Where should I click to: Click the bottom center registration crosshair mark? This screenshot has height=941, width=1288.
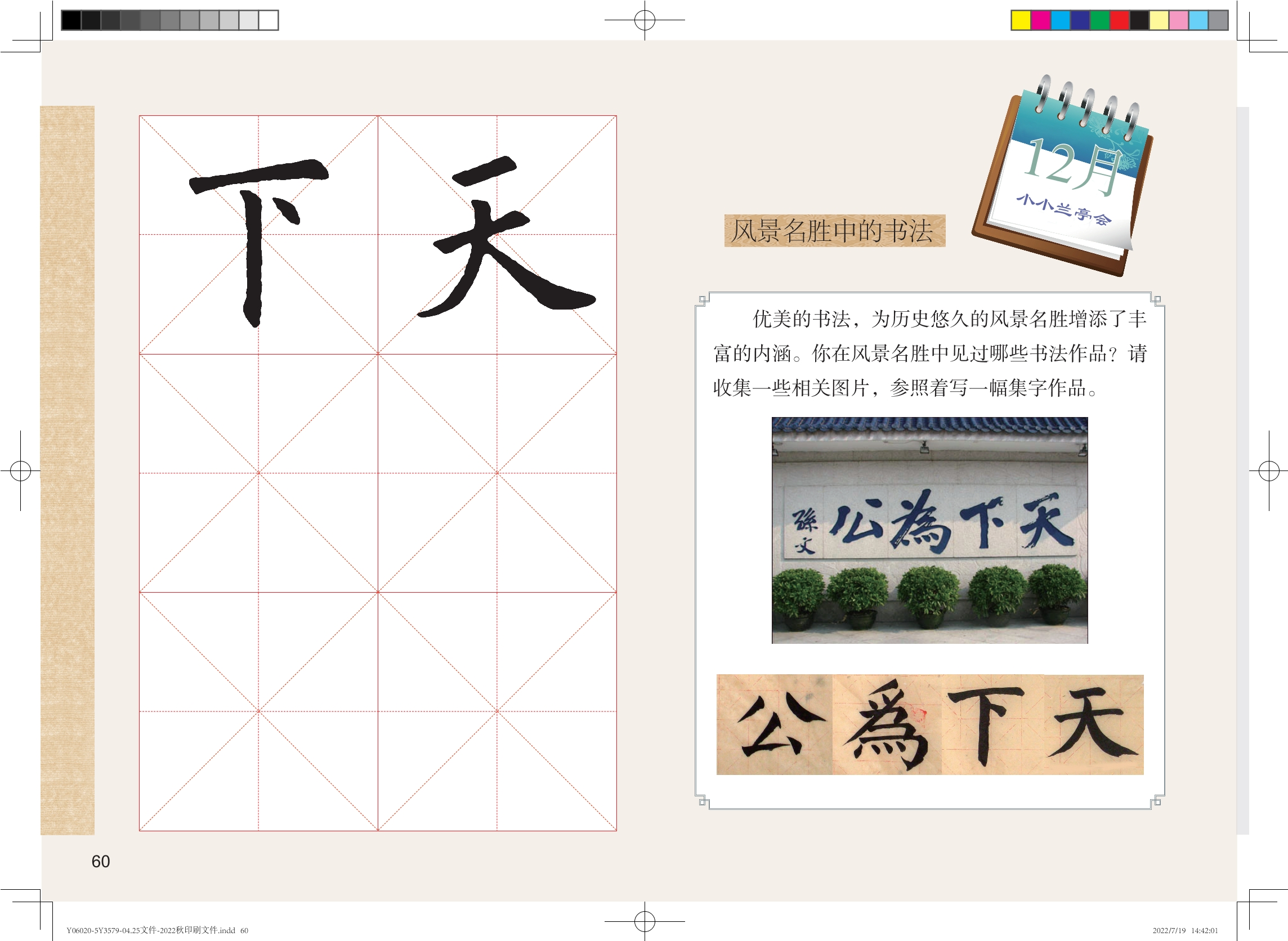645,921
